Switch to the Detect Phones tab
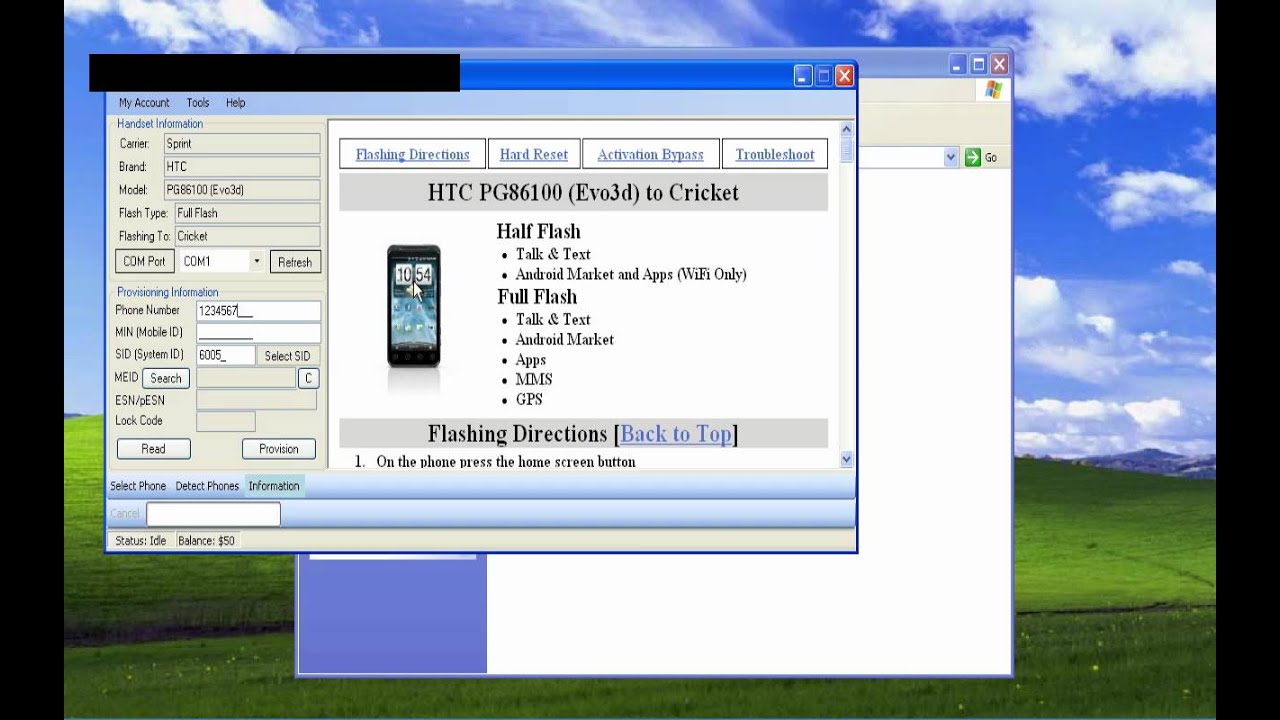The height and width of the screenshot is (720, 1280). [x=207, y=486]
